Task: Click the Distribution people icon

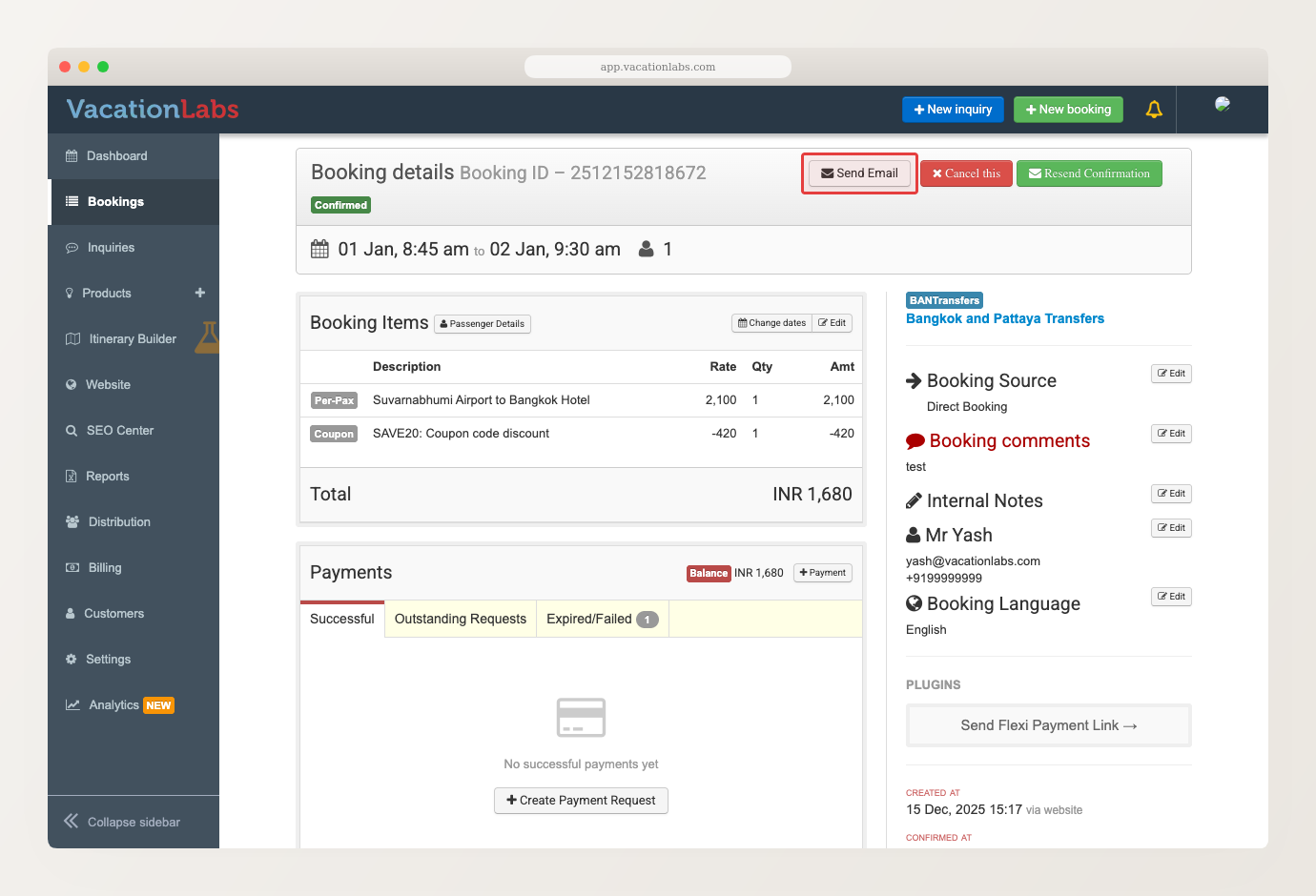Action: point(72,522)
